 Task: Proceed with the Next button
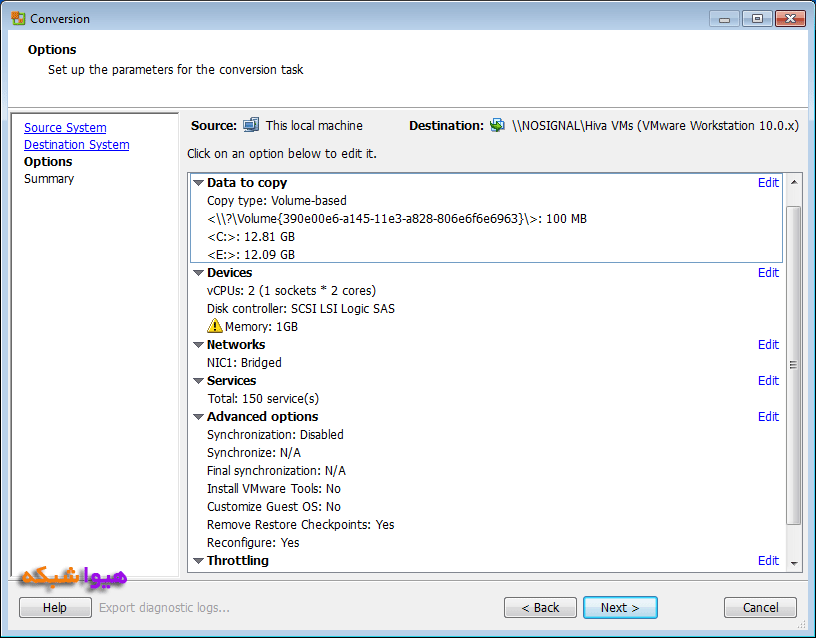click(x=620, y=607)
